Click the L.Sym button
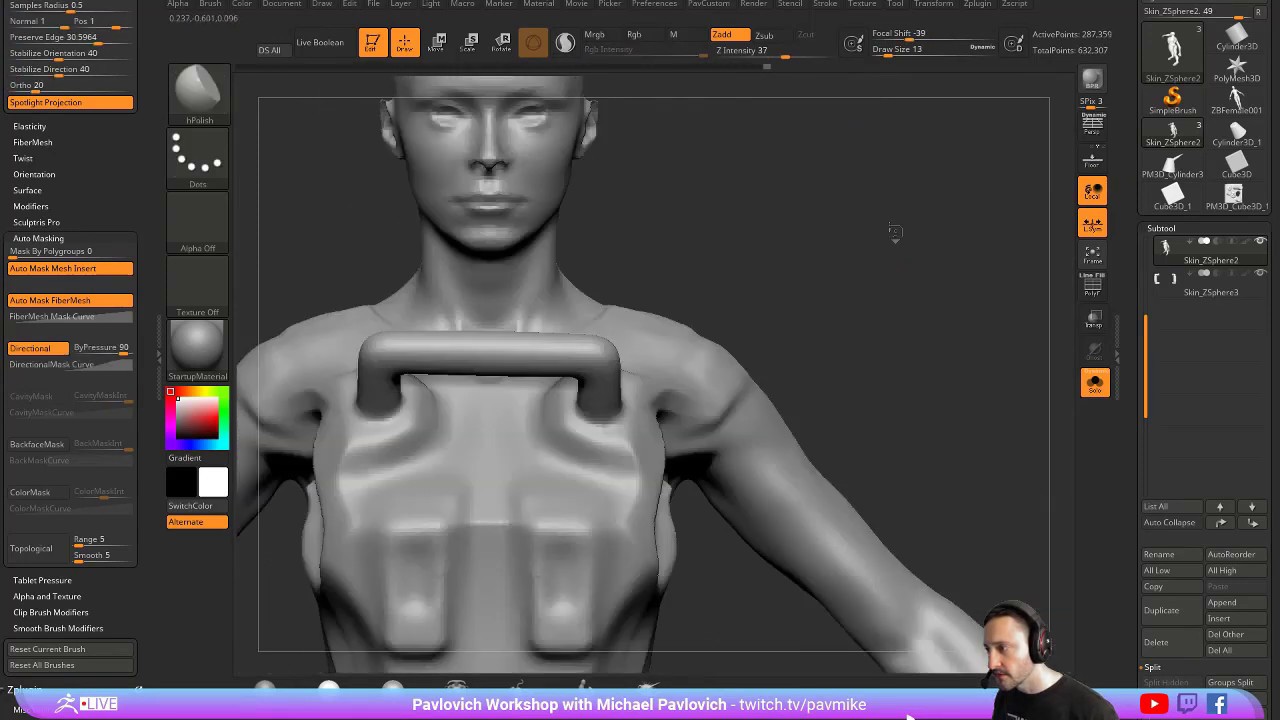The width and height of the screenshot is (1280, 720). pyautogui.click(x=1093, y=224)
